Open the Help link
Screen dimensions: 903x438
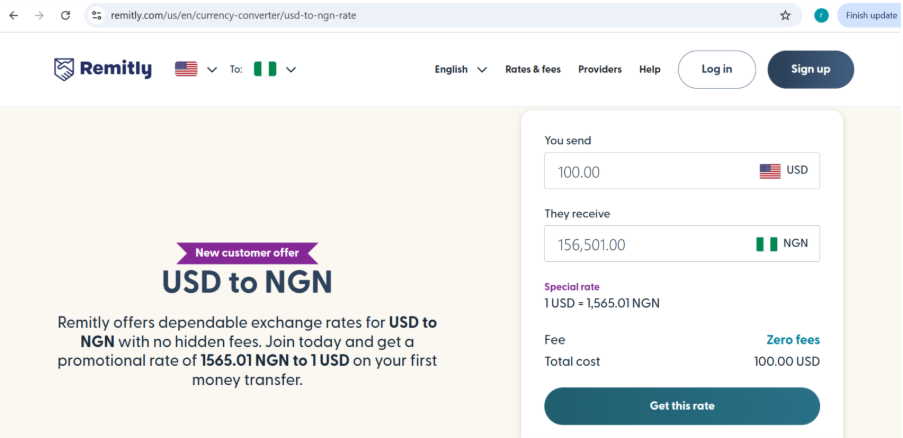tap(650, 69)
